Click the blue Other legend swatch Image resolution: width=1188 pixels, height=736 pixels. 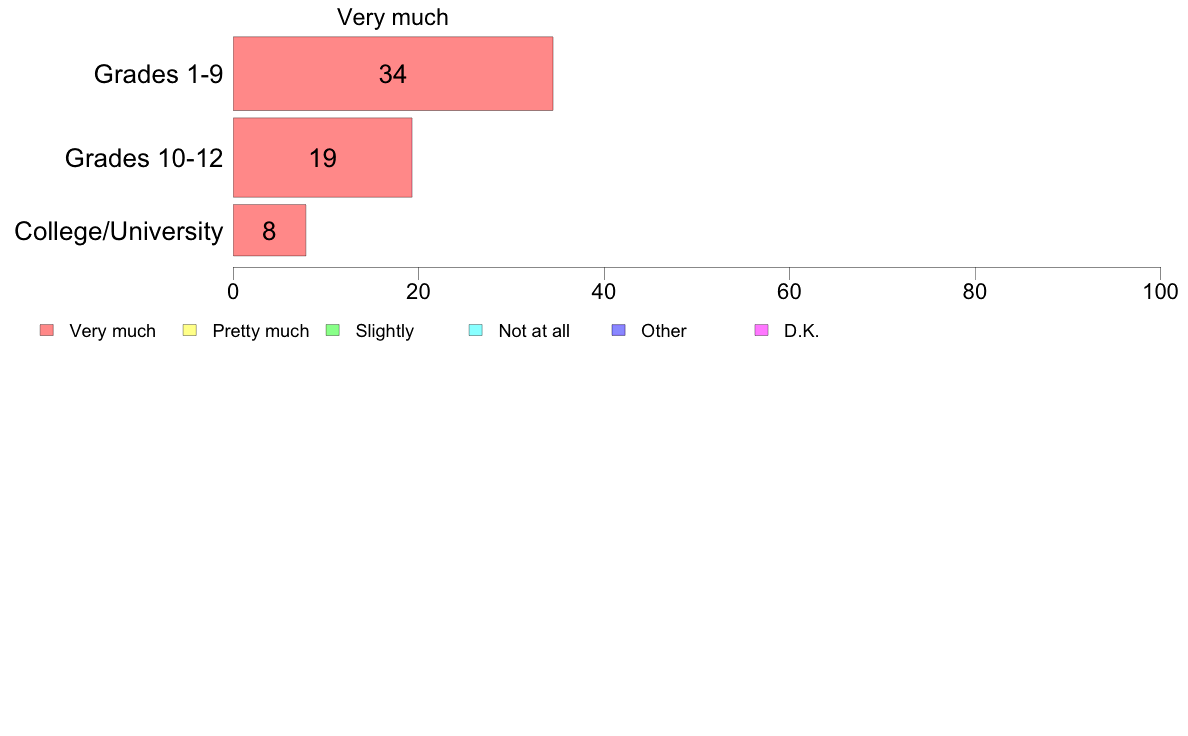point(618,330)
